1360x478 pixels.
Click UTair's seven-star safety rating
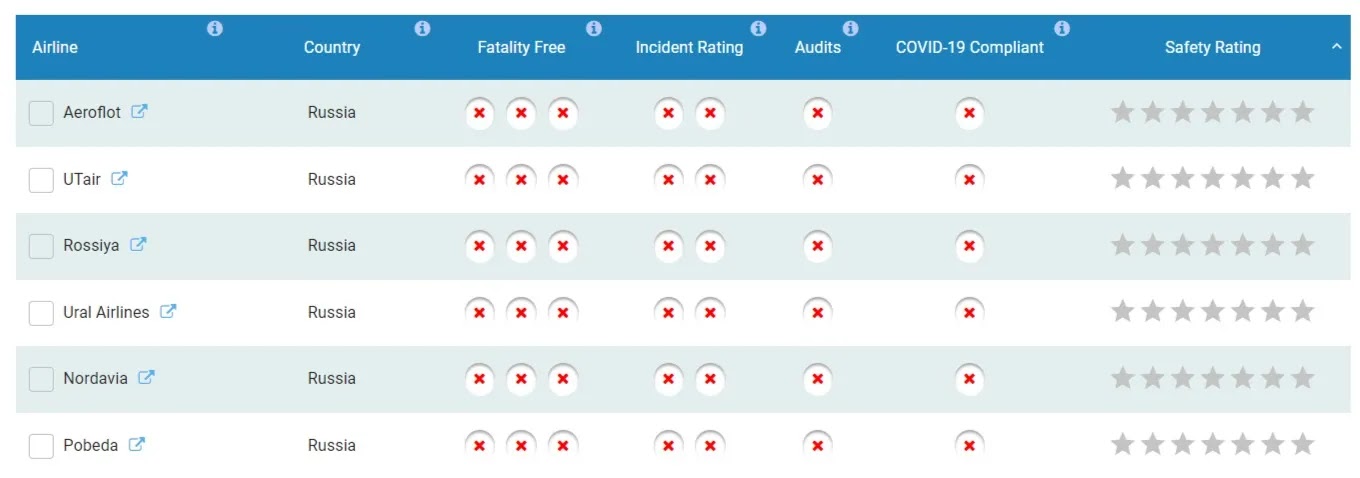(x=1212, y=179)
